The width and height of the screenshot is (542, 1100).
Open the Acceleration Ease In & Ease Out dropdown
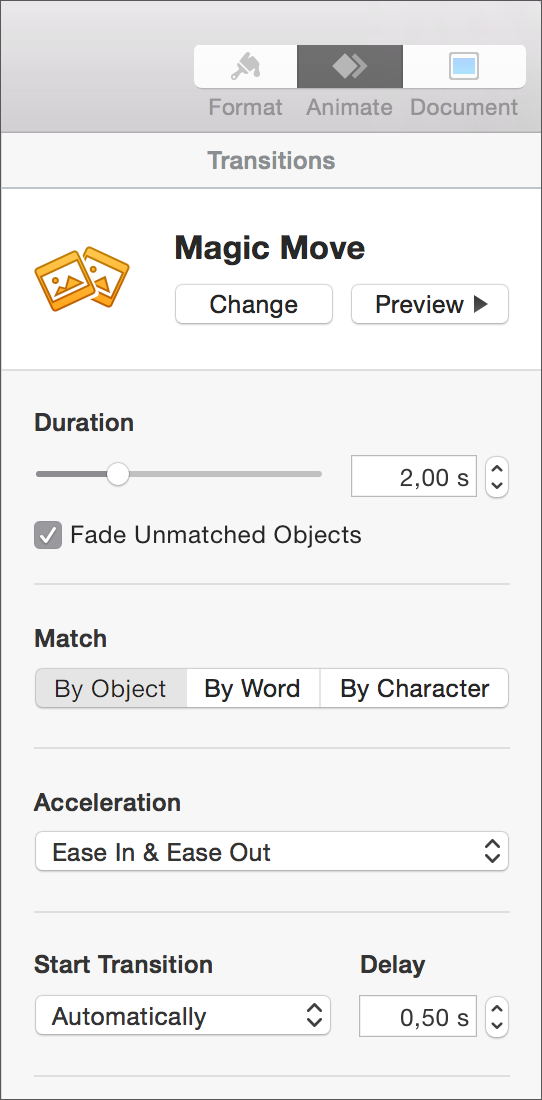click(271, 852)
